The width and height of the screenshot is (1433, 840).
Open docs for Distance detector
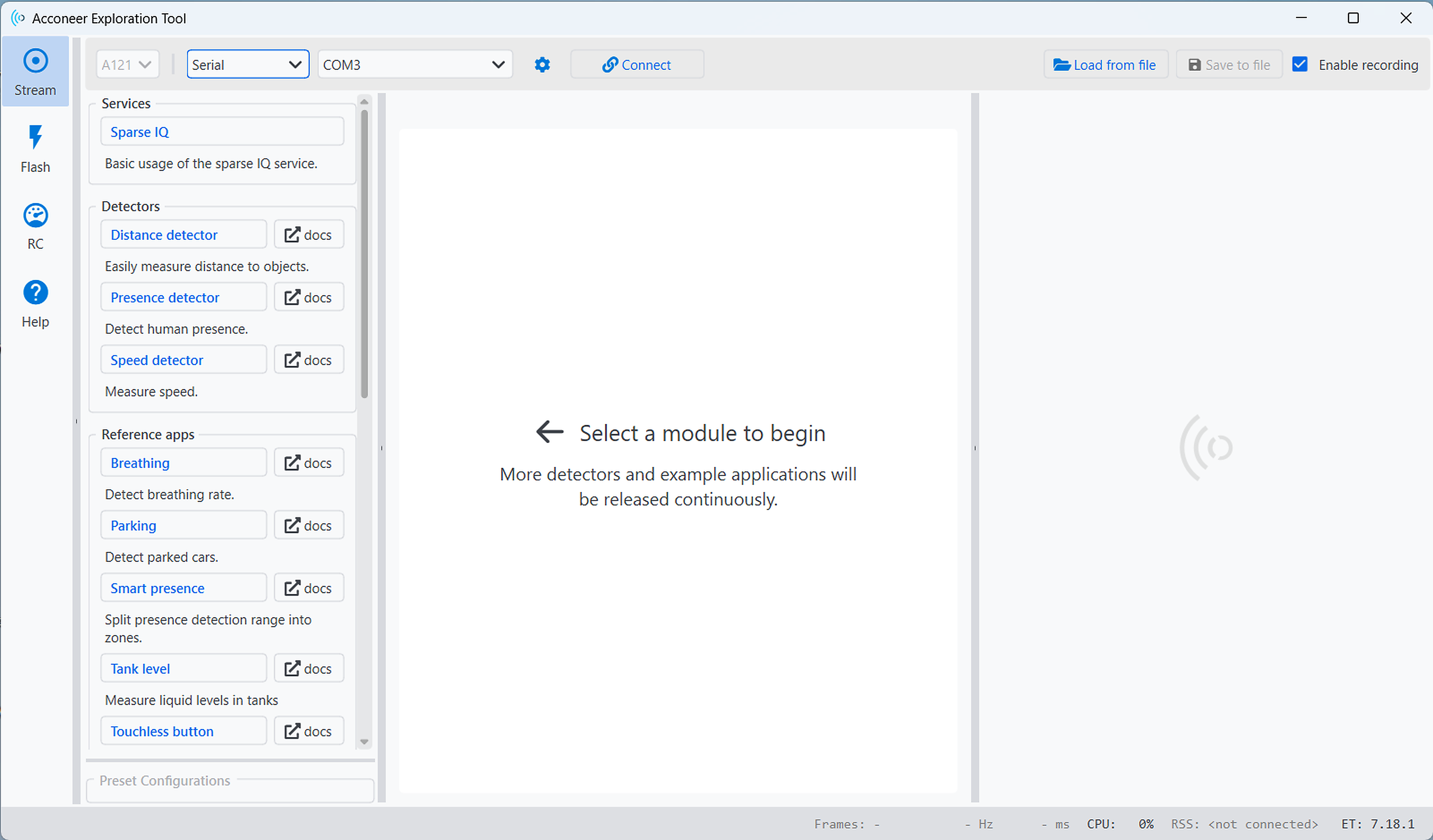[309, 235]
